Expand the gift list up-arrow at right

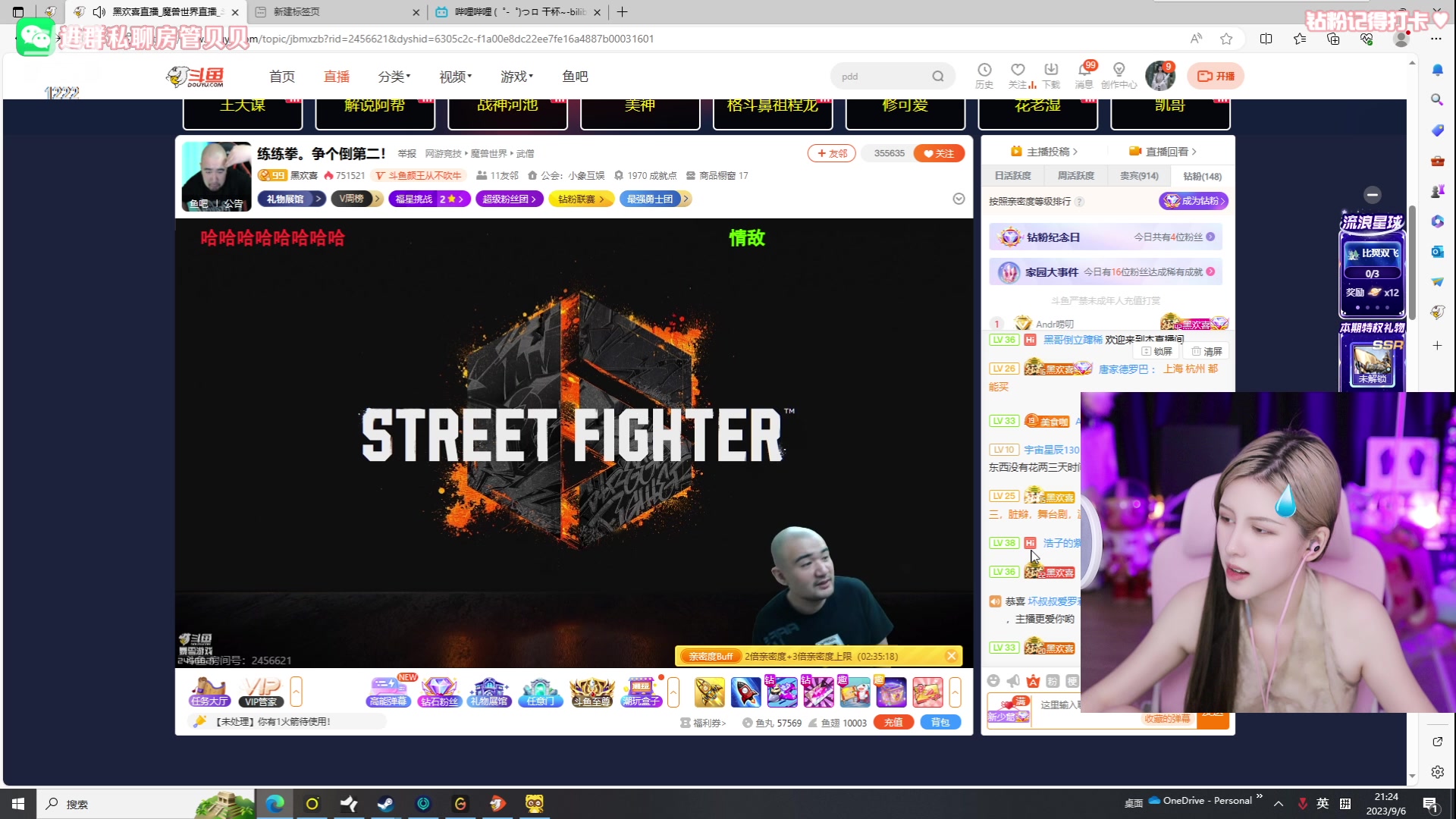[955, 692]
